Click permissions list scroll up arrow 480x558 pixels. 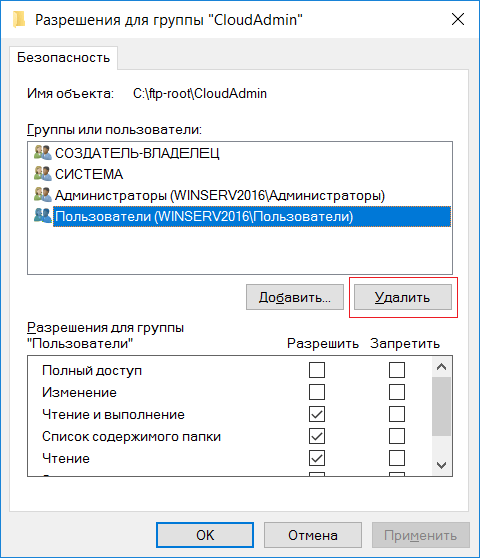pos(442,367)
